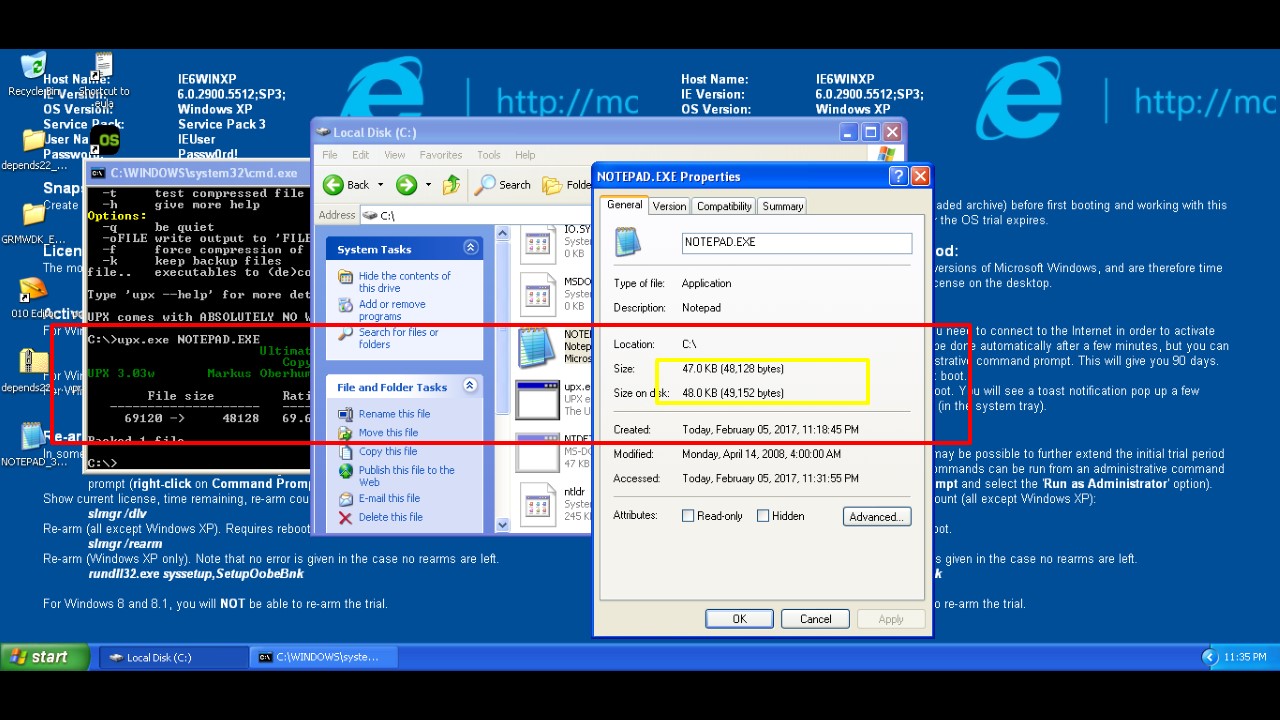Click the Advanced... attributes button

[876, 517]
